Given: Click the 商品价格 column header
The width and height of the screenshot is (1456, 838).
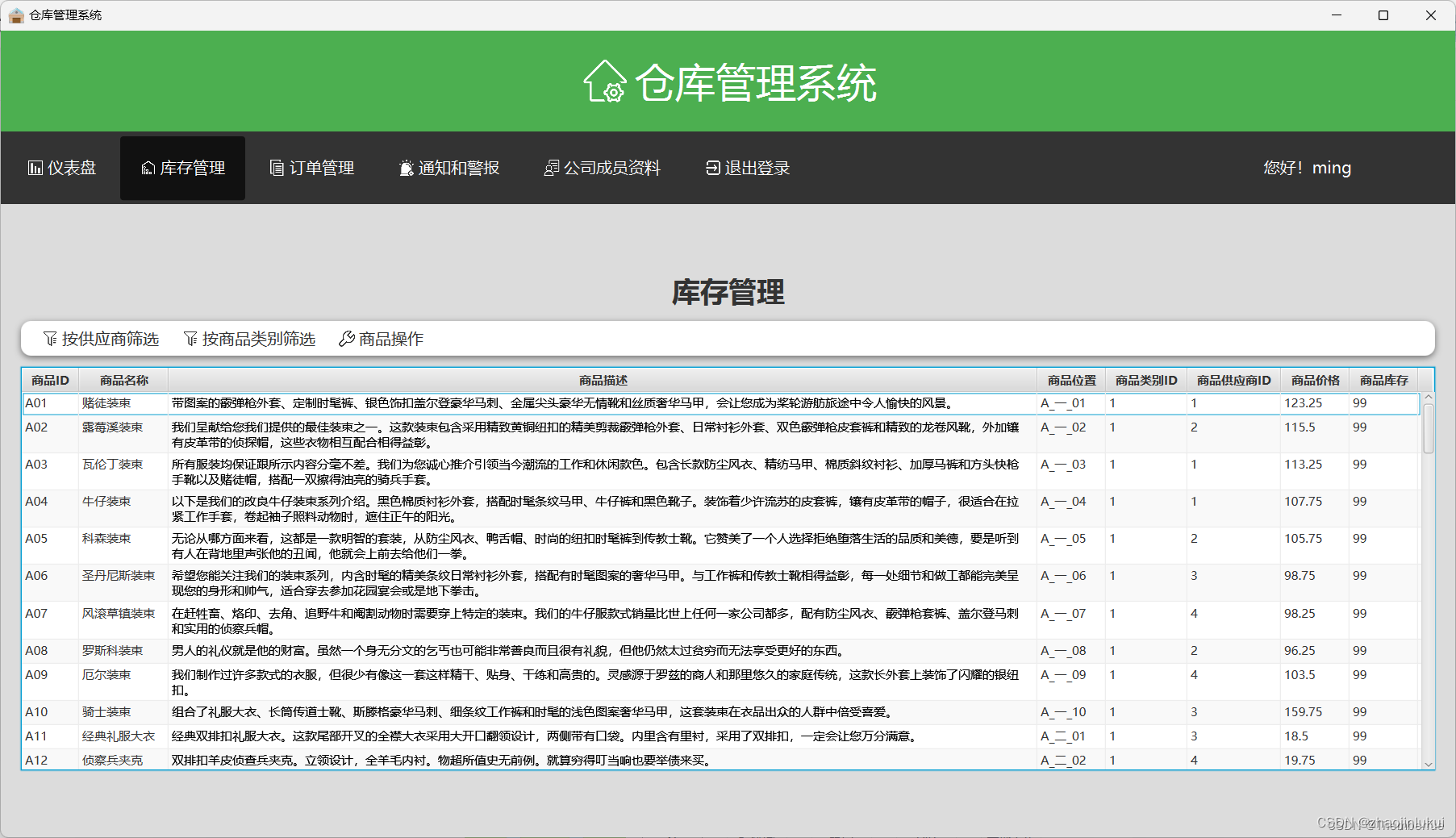Looking at the screenshot, I should [x=1313, y=380].
